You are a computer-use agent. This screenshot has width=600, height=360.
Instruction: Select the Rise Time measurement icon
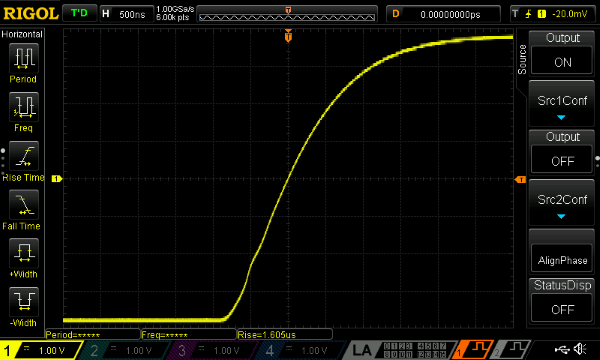pyautogui.click(x=24, y=156)
